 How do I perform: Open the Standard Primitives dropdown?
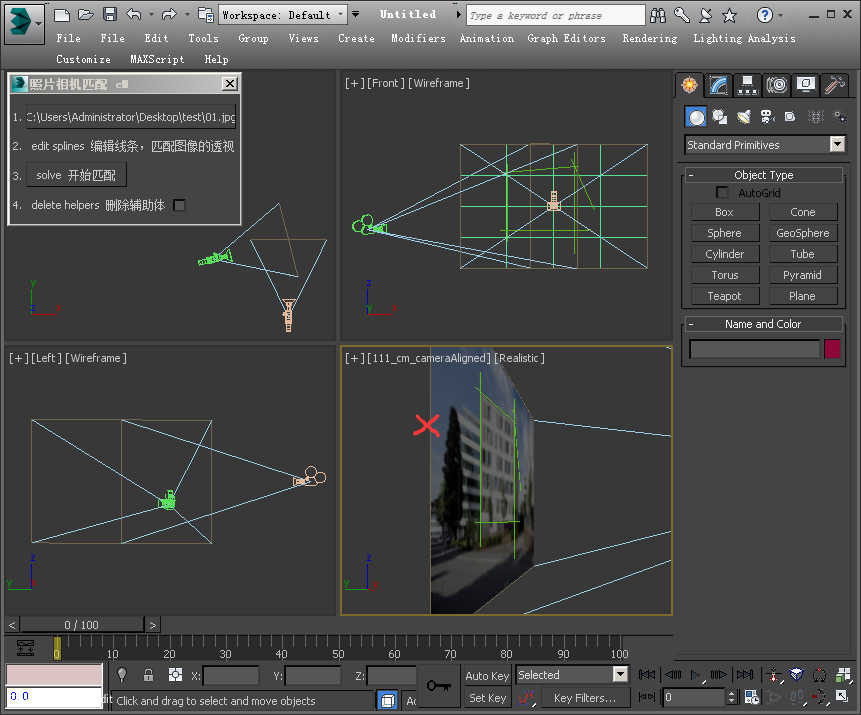coord(766,145)
